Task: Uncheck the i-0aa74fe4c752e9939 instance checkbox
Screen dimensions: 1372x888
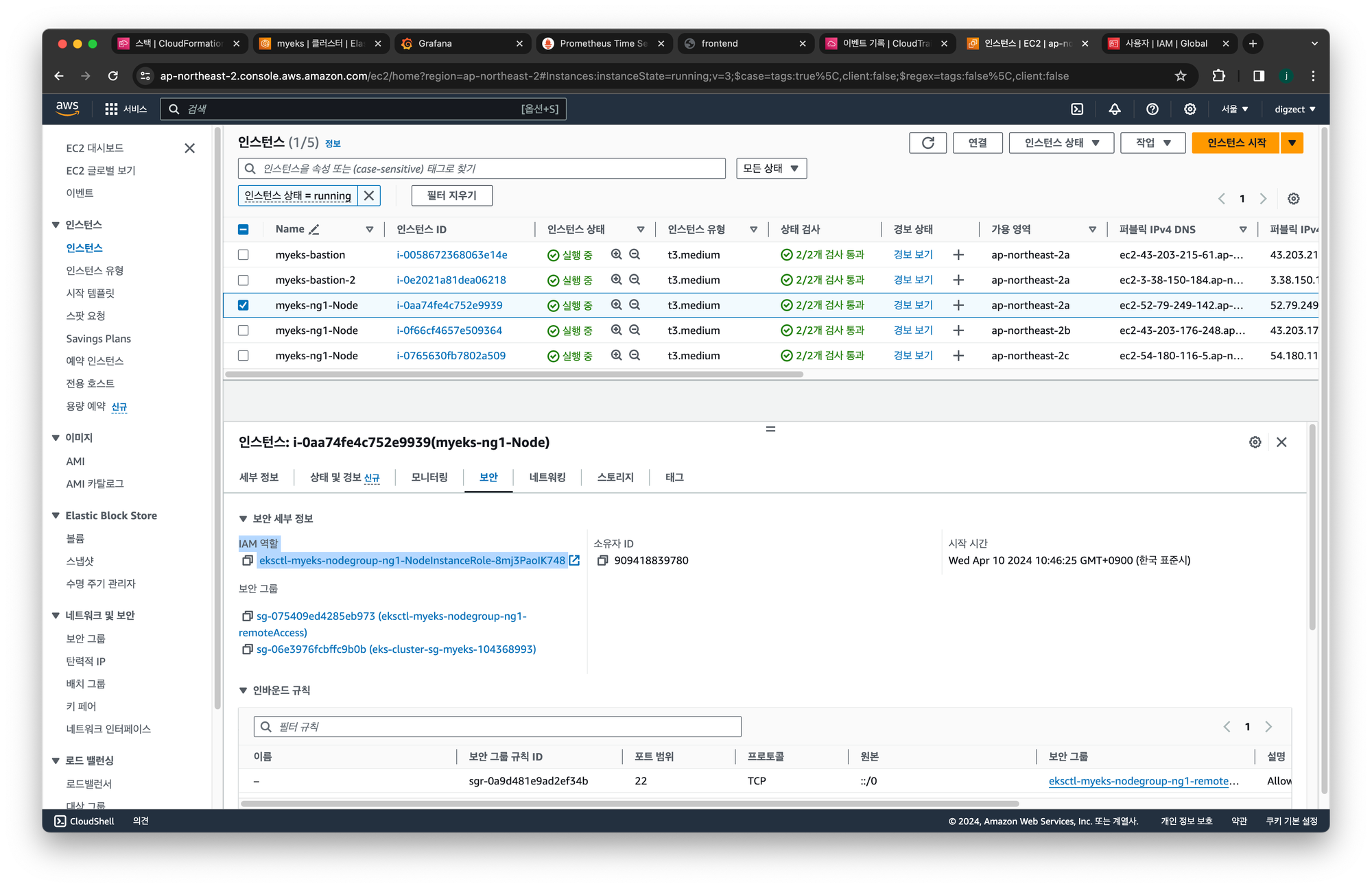Action: point(243,305)
